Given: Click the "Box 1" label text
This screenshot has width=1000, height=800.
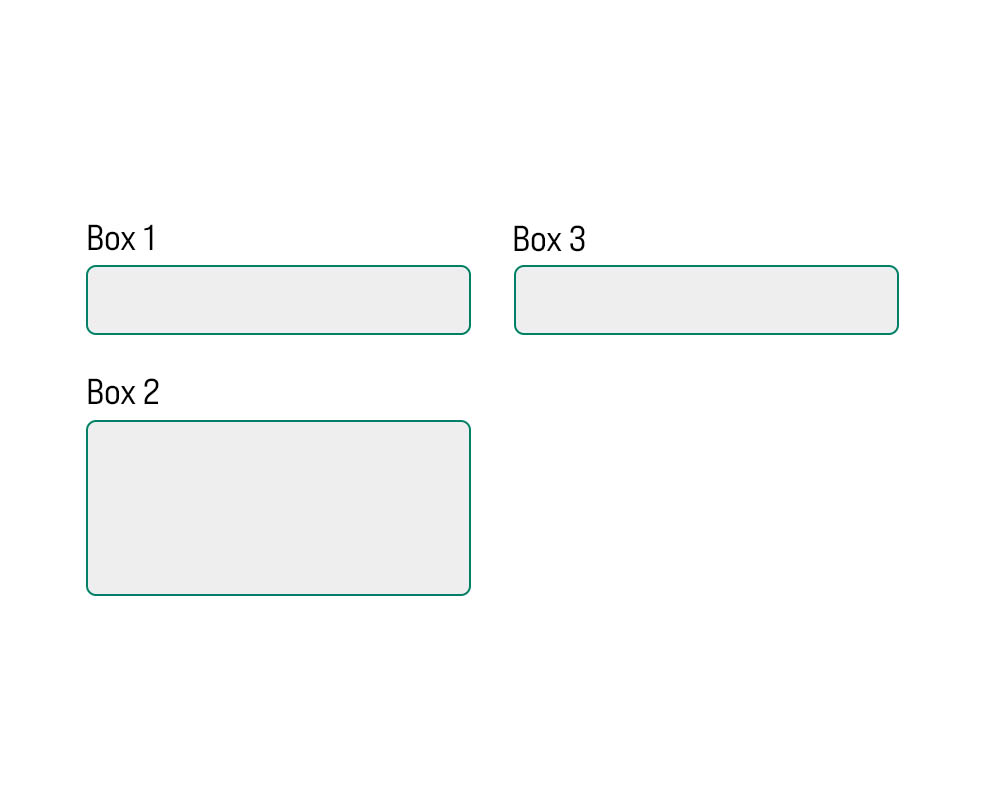Looking at the screenshot, I should (x=121, y=239).
